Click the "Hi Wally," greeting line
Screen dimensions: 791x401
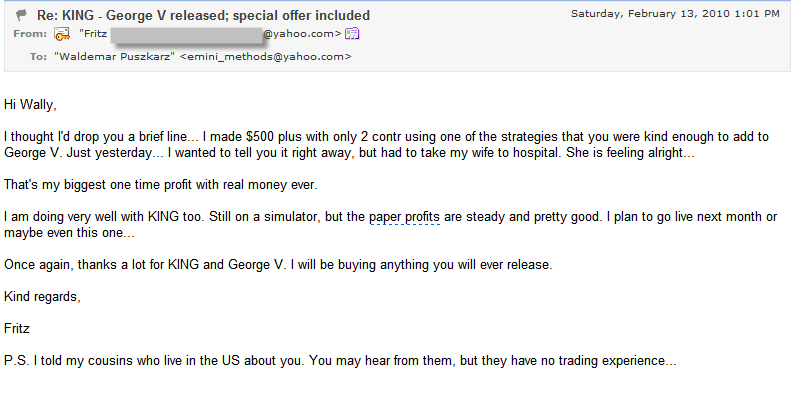click(30, 105)
